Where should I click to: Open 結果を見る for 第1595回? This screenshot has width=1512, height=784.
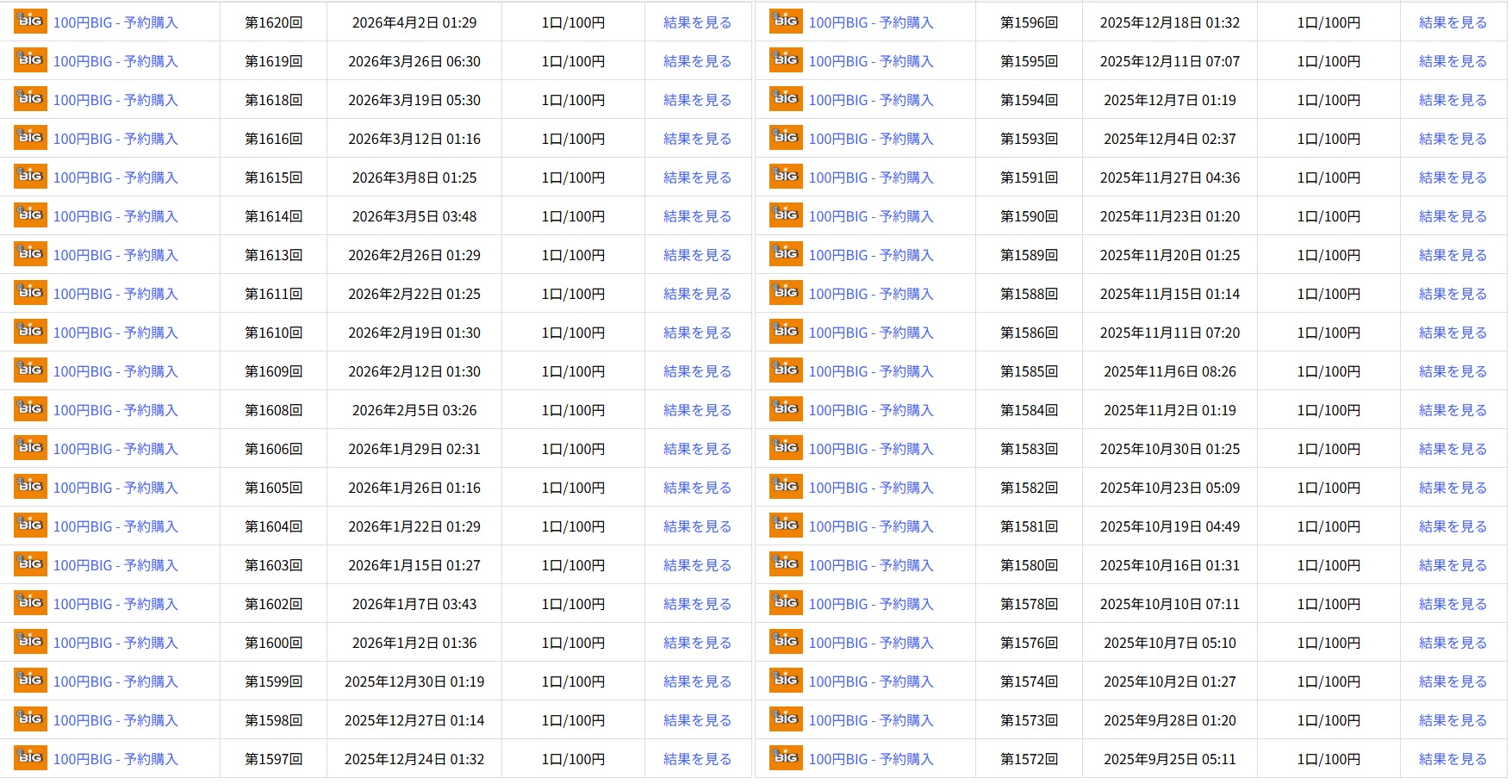[x=1453, y=61]
